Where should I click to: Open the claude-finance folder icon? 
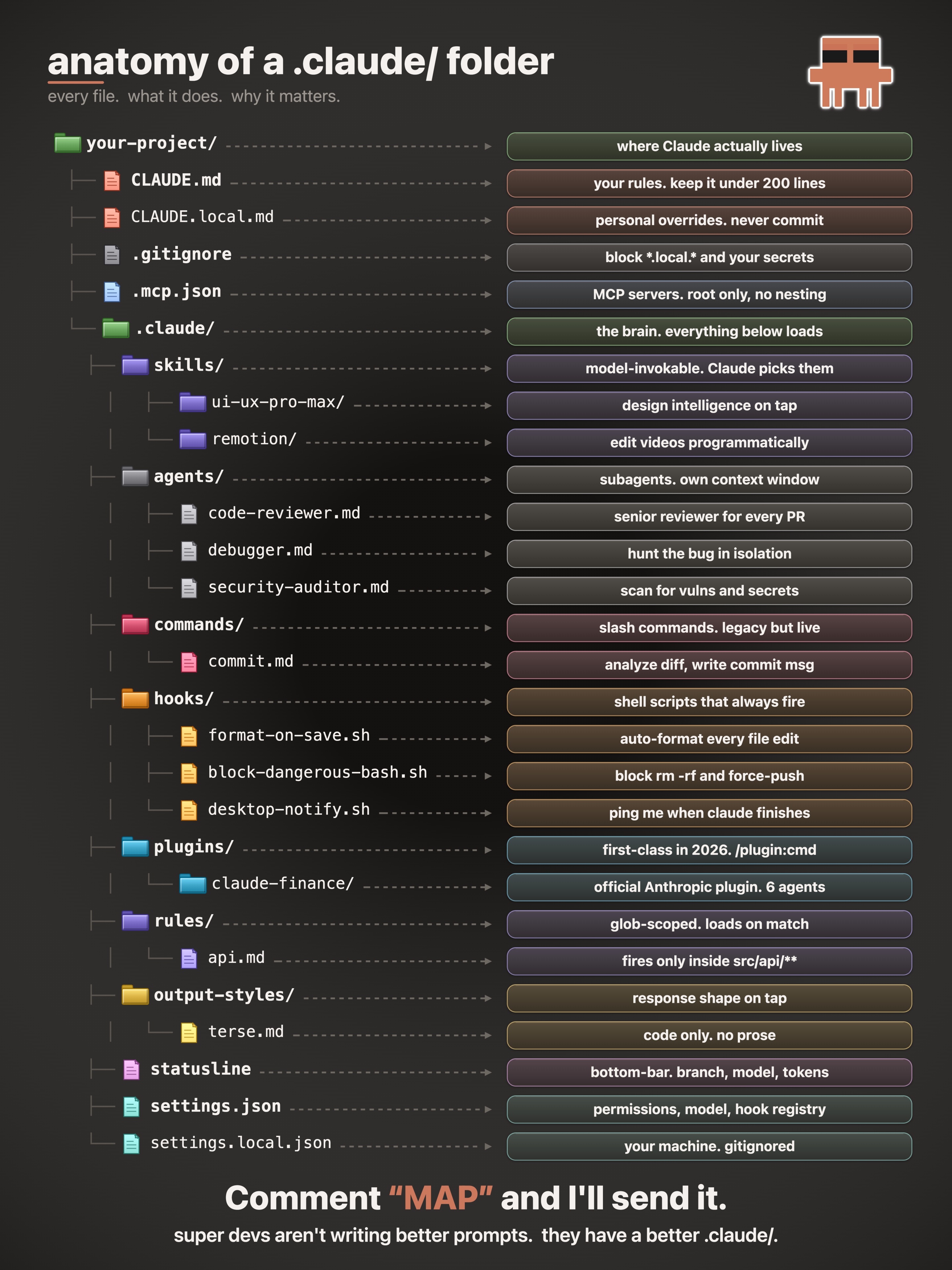pos(193,884)
